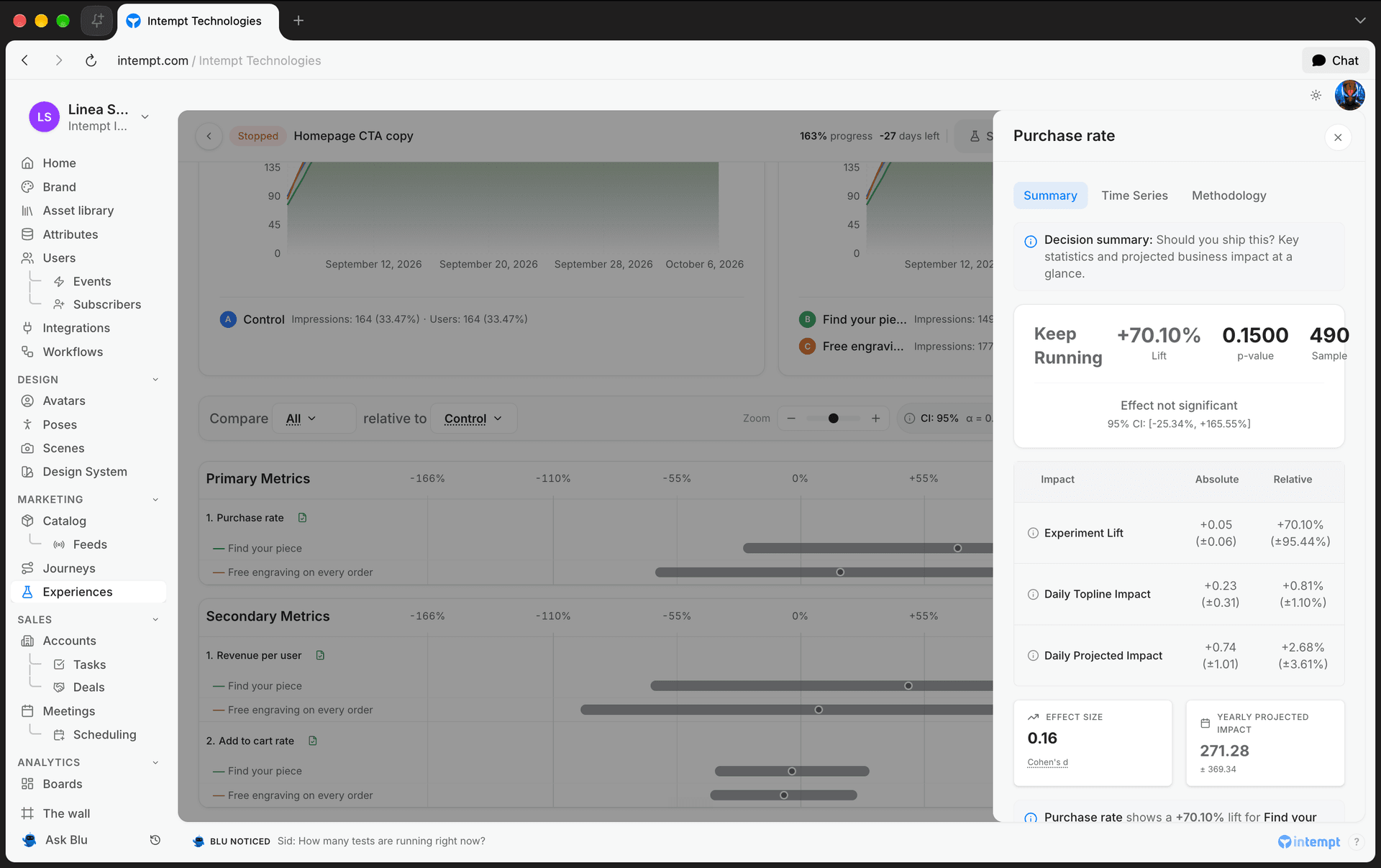Open the relative to Control dropdown
Image resolution: width=1381 pixels, height=868 pixels.
tap(473, 419)
